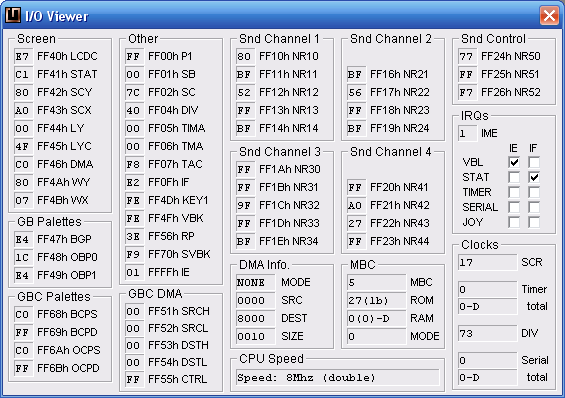Click the DMA Info MODE field showing NONE
This screenshot has width=565, height=398.
[x=255, y=283]
